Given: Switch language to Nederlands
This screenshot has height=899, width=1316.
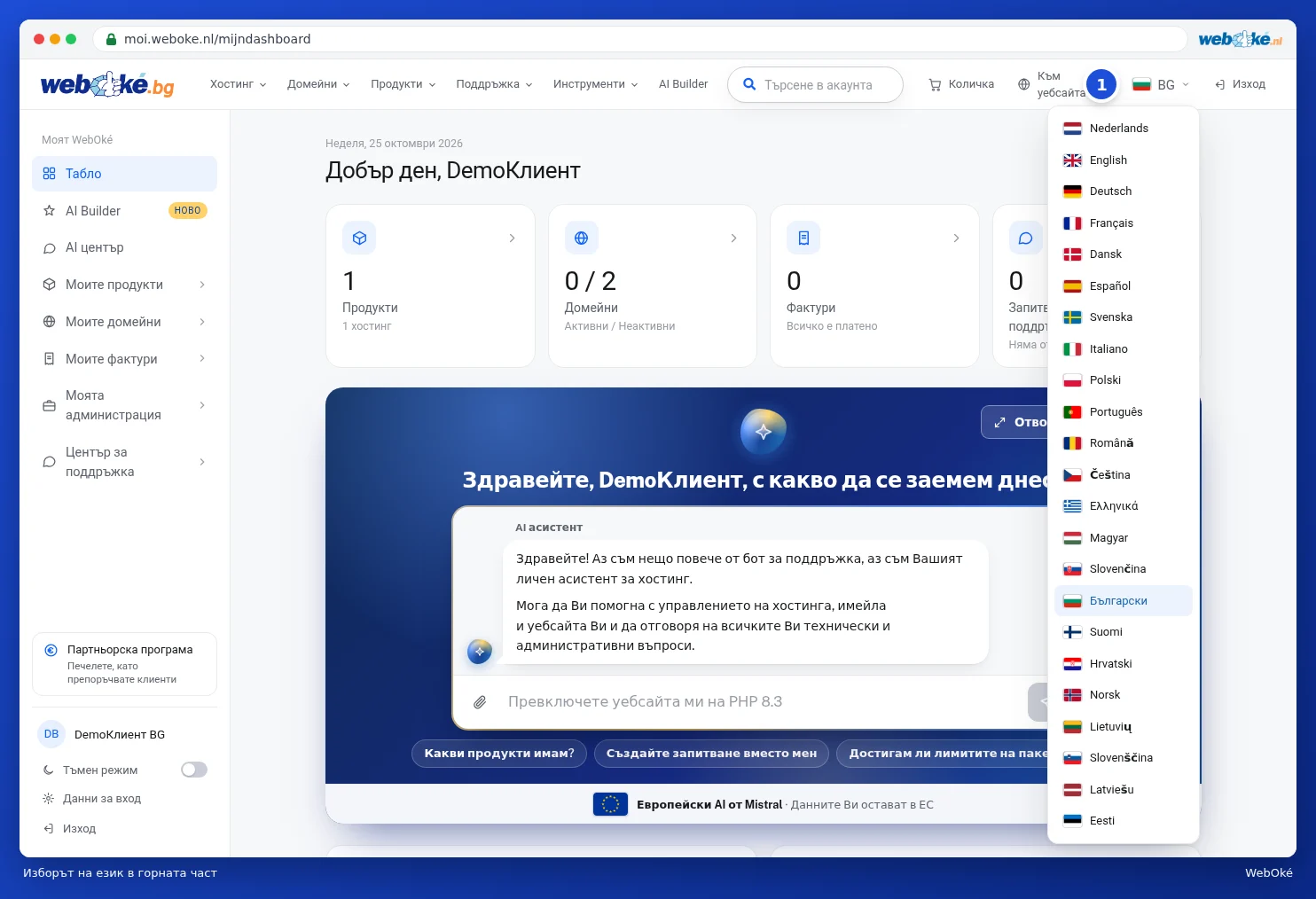Looking at the screenshot, I should point(1124,129).
